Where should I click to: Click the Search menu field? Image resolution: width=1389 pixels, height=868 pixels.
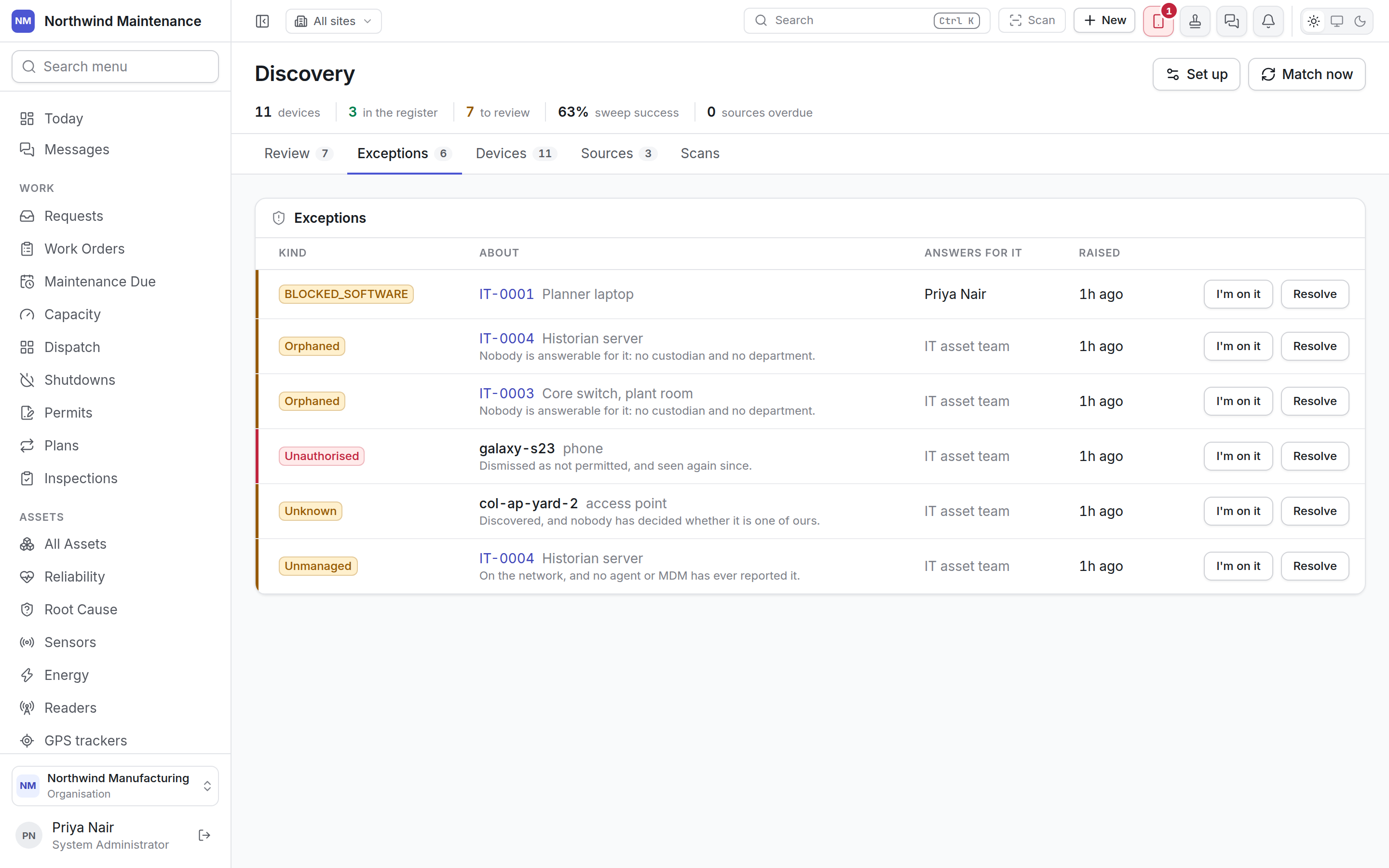coord(115,67)
